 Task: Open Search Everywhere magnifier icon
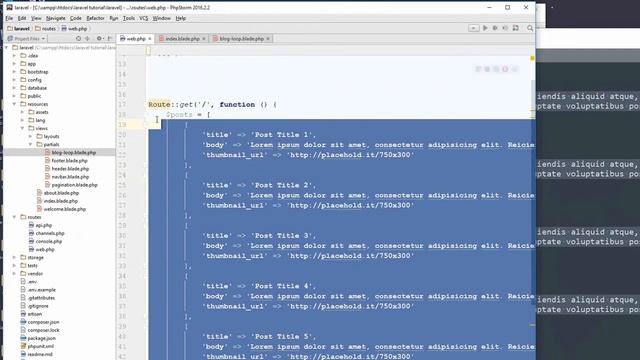[530, 28]
